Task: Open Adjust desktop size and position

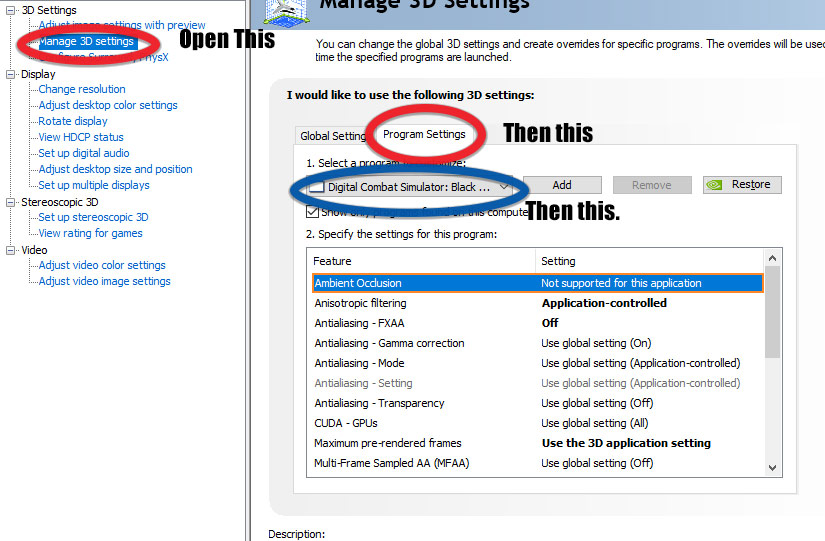Action: tap(115, 169)
